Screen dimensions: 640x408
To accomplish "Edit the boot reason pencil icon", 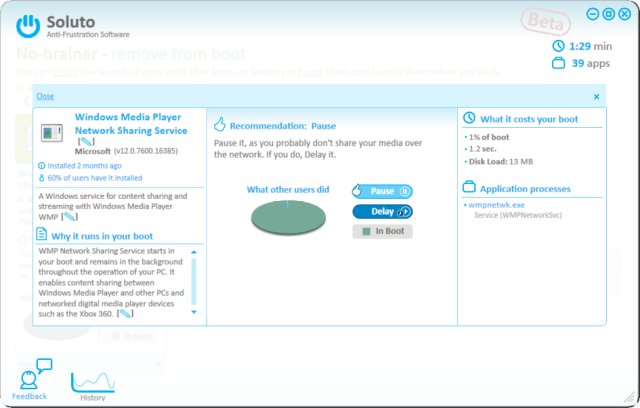I will (125, 313).
